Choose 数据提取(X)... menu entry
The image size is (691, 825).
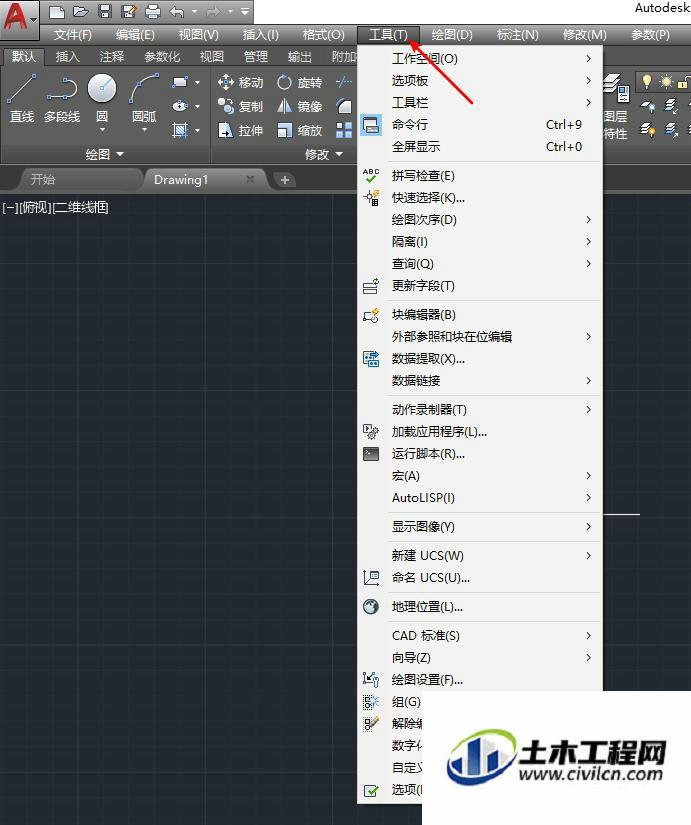tap(480, 359)
